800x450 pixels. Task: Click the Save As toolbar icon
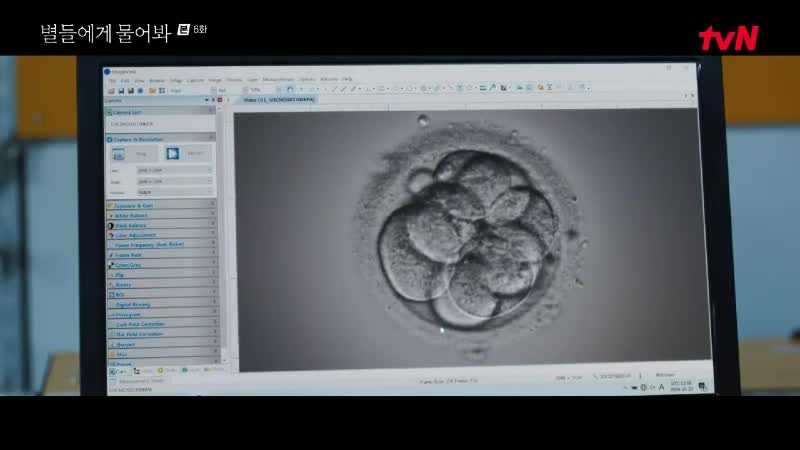coord(130,91)
